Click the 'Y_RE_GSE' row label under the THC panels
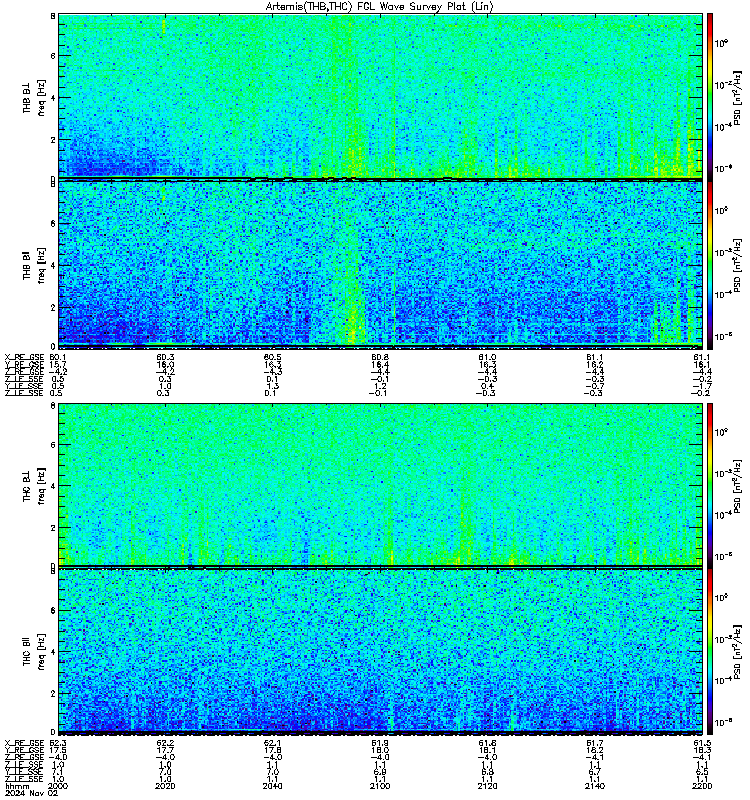750x800 pixels. pyautogui.click(x=24, y=751)
